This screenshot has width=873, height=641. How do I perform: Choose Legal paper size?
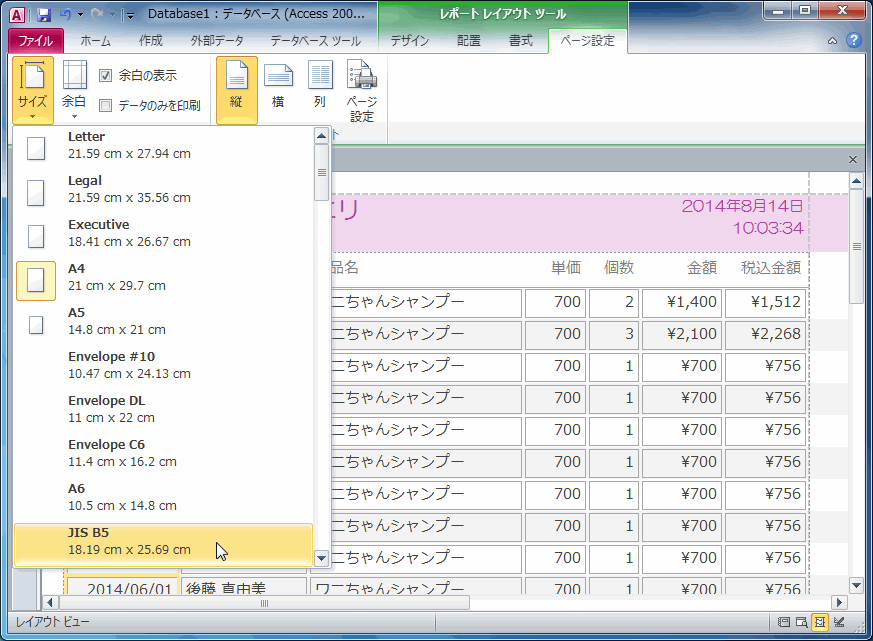pyautogui.click(x=163, y=189)
